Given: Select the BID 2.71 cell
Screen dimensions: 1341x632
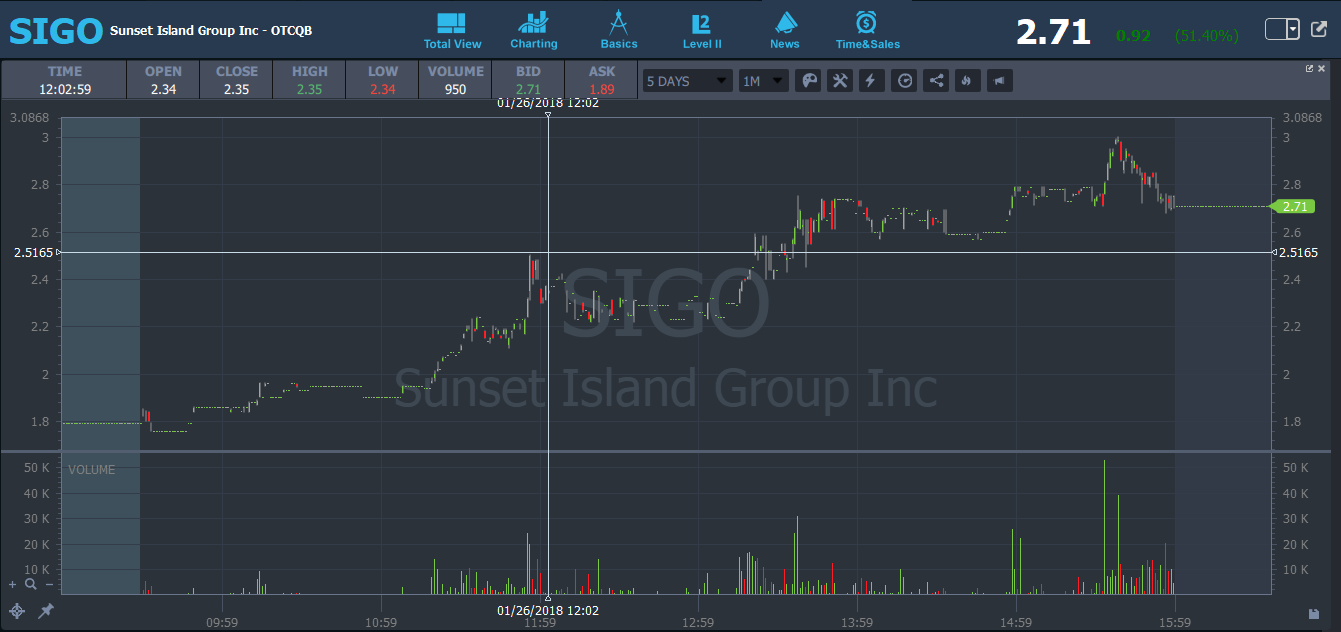Looking at the screenshot, I should click(x=528, y=80).
